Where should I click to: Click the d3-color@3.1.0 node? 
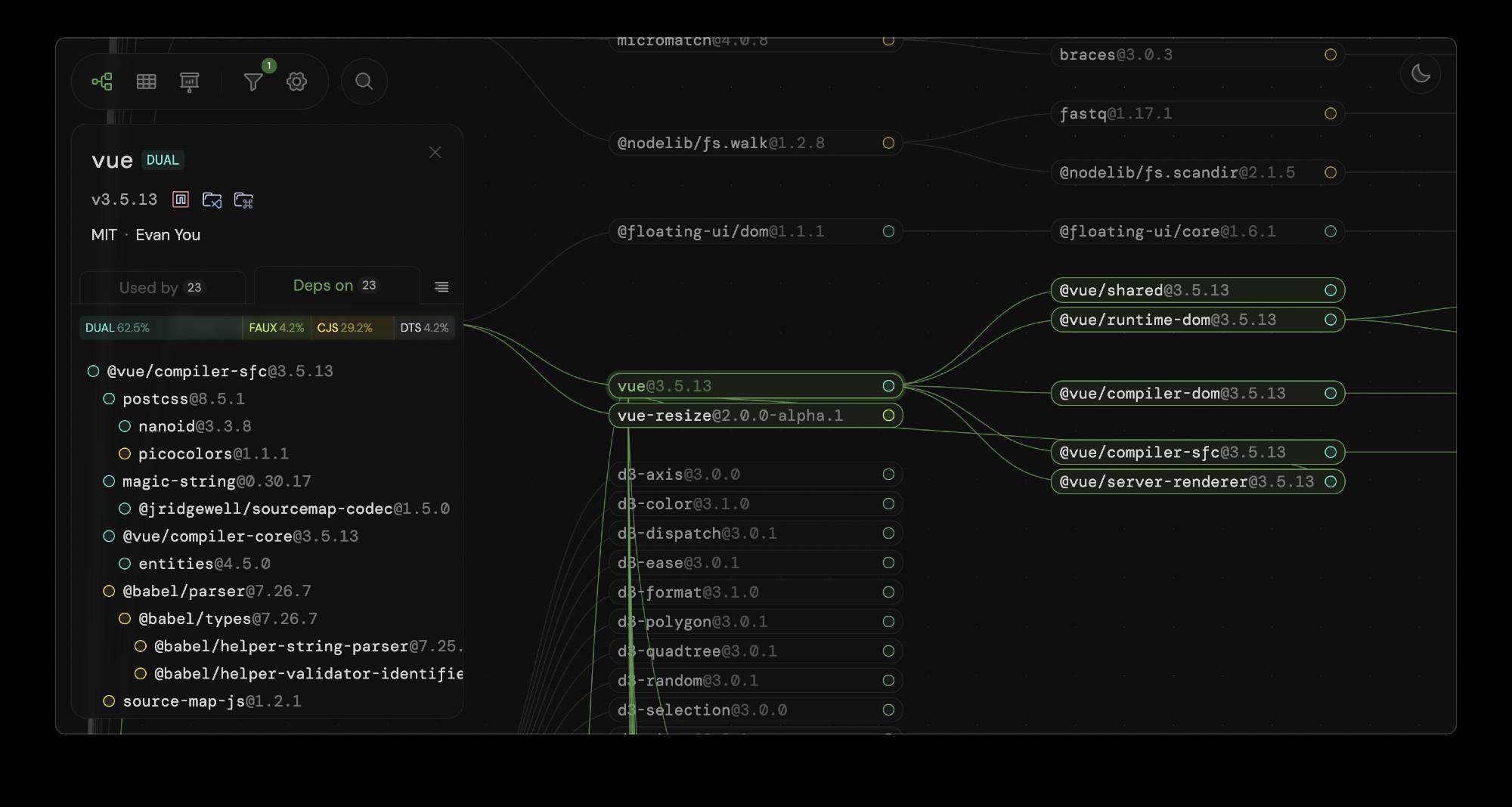(x=755, y=504)
